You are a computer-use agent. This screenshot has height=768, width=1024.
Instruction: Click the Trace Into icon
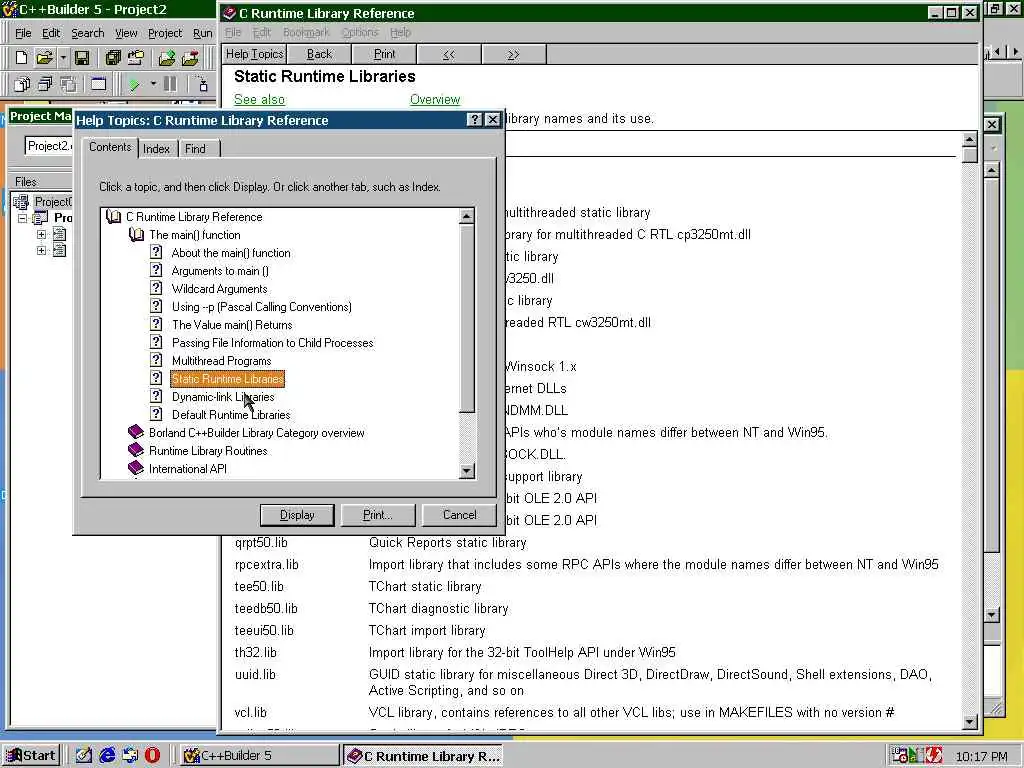coord(202,84)
